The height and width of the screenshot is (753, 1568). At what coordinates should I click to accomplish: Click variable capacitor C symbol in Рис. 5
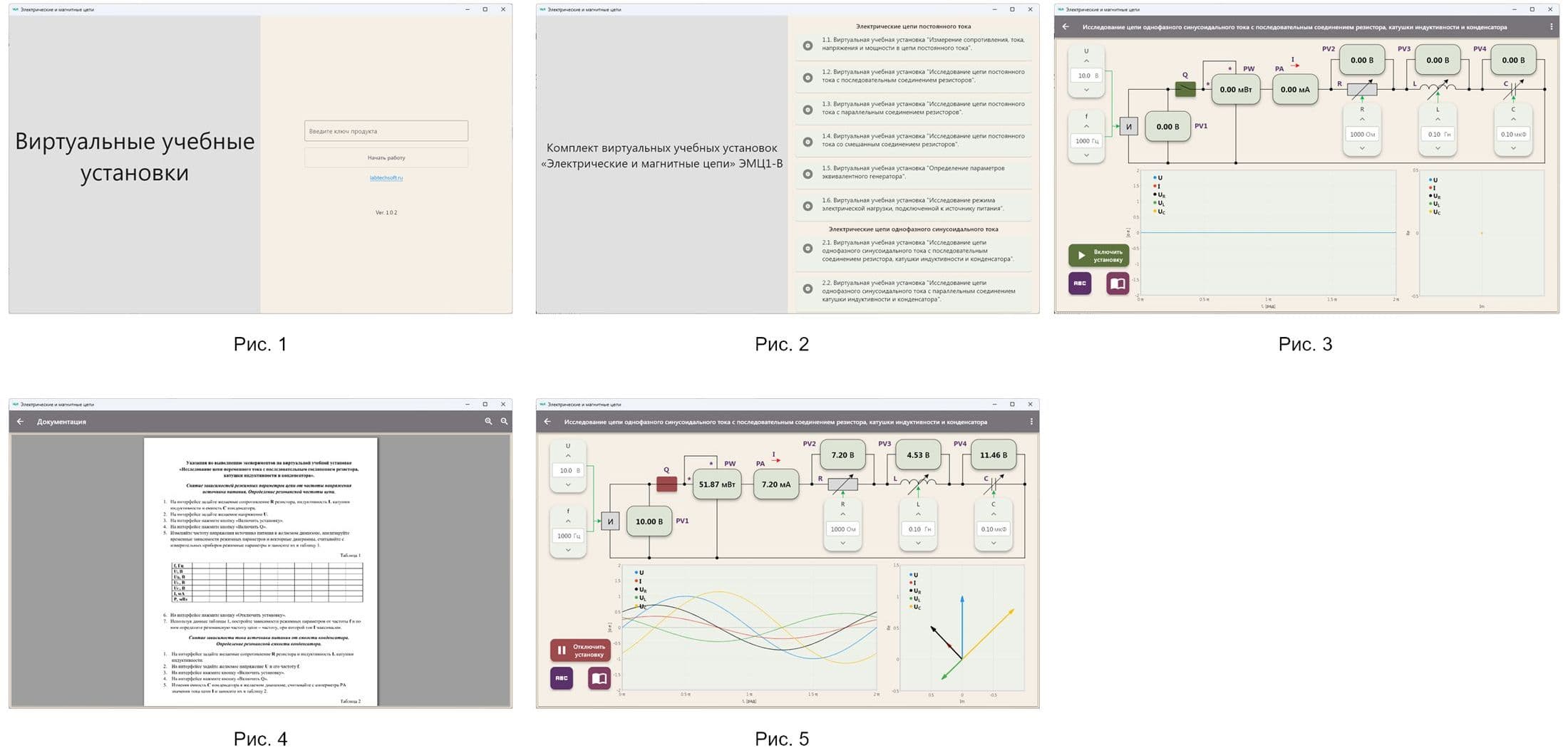(993, 484)
